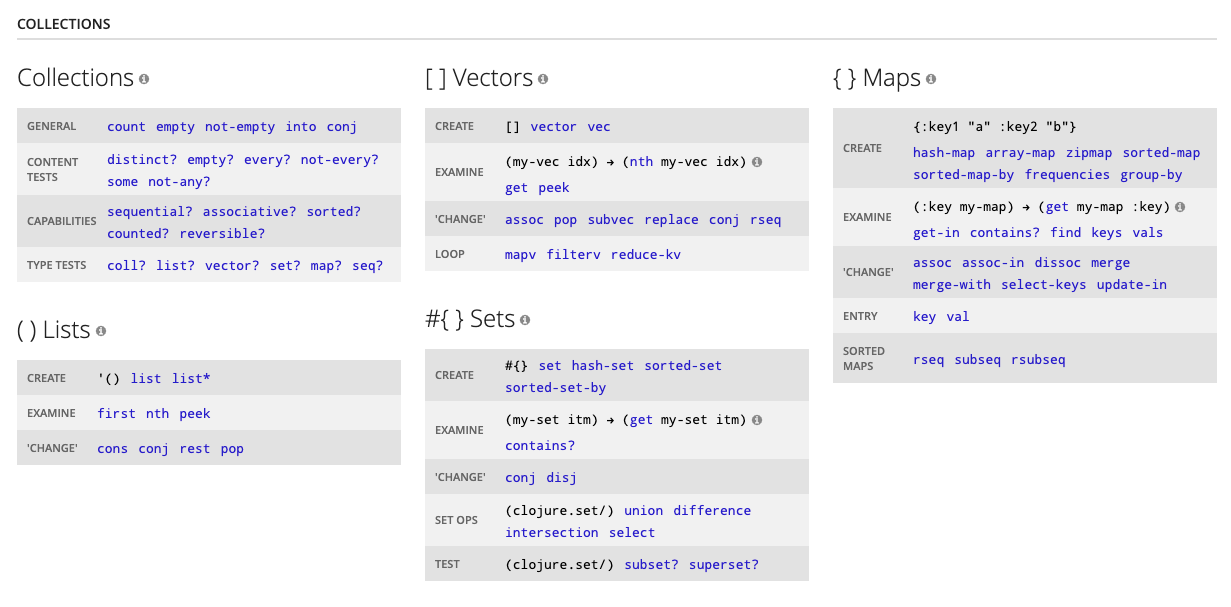
Task: Open the hash-set link
Action: click(603, 366)
